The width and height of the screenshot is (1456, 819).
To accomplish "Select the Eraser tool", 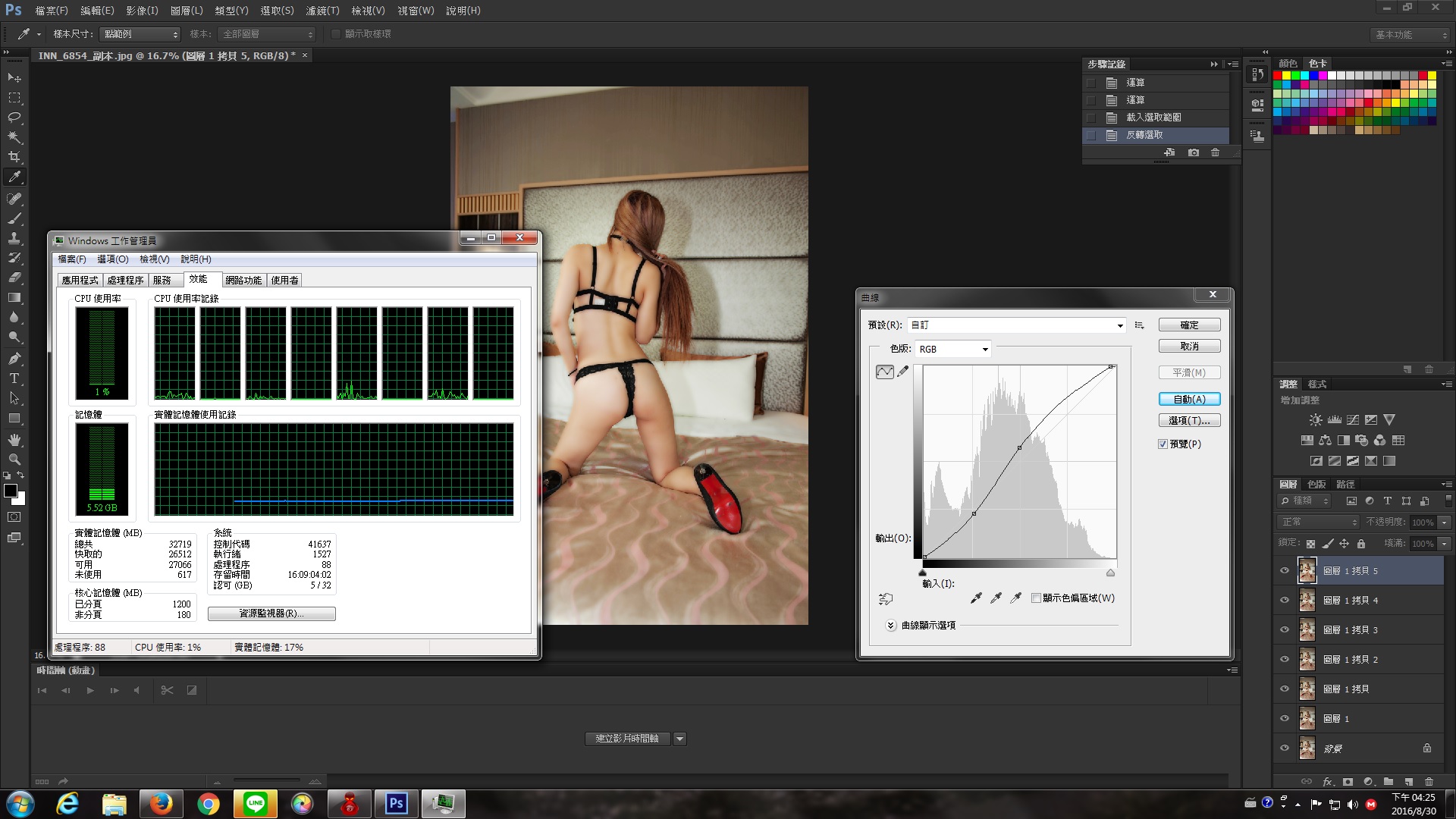I will pos(14,278).
